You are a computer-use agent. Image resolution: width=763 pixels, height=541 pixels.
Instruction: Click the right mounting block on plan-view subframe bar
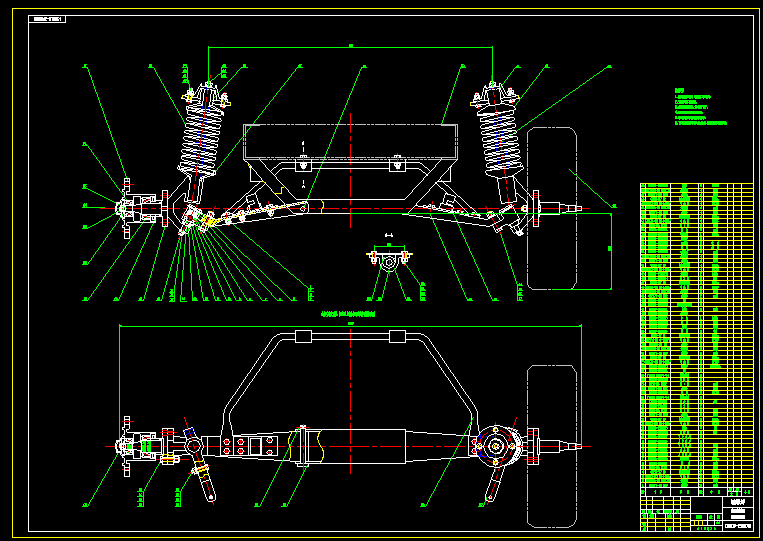click(398, 336)
